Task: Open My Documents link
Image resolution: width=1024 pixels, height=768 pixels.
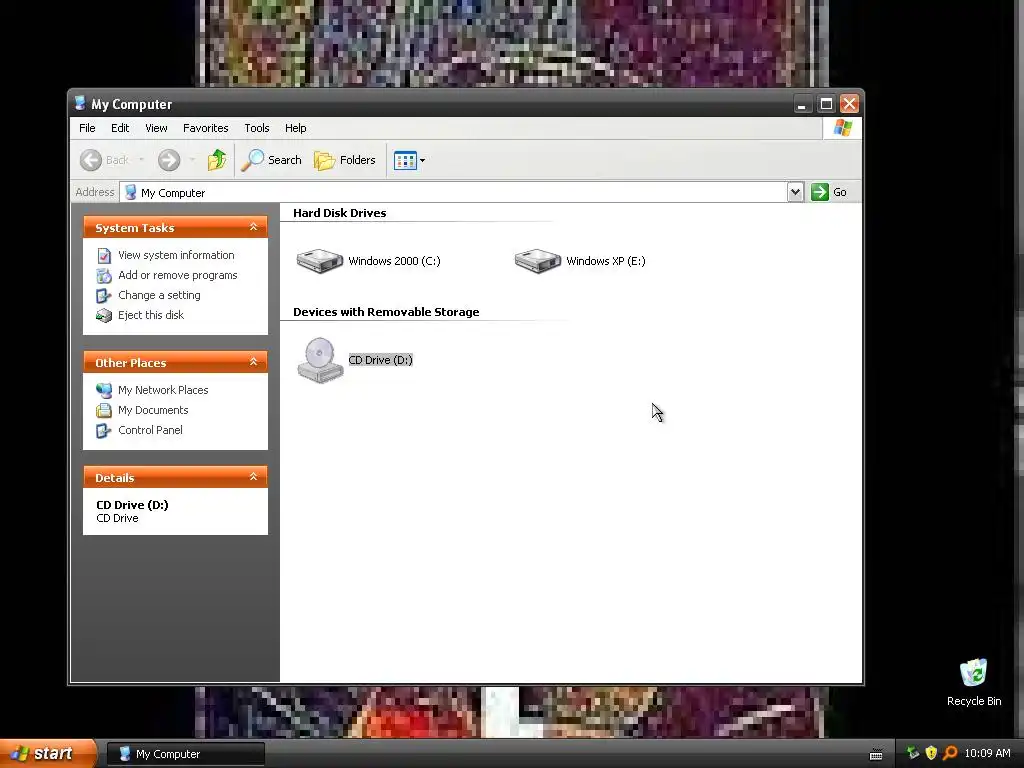Action: tap(153, 410)
